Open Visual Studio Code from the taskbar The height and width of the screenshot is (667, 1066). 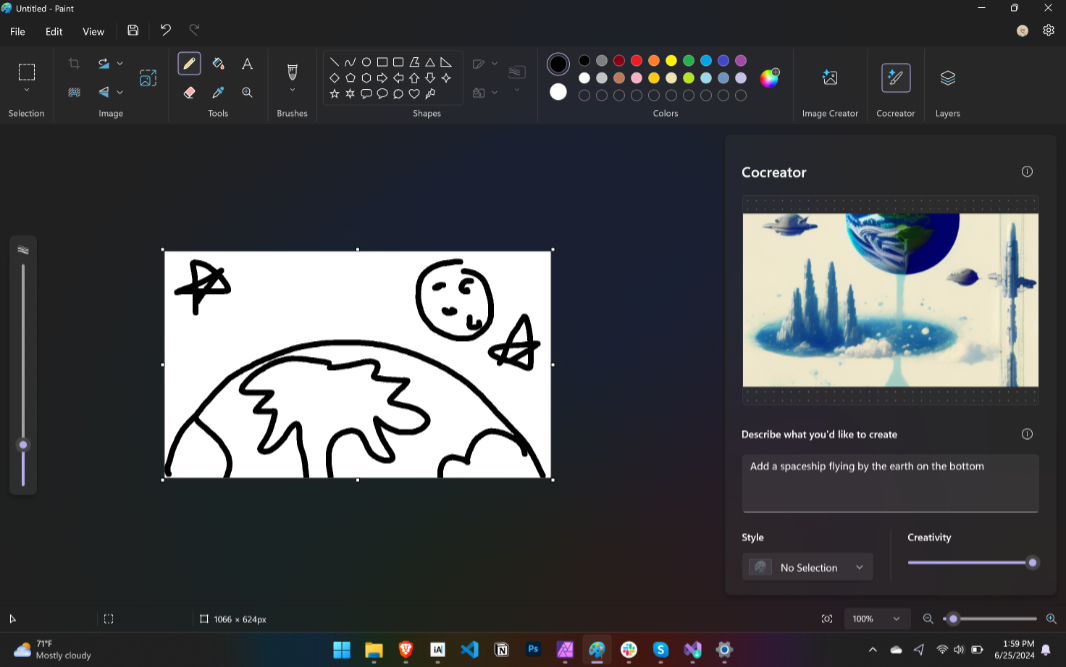tap(469, 650)
